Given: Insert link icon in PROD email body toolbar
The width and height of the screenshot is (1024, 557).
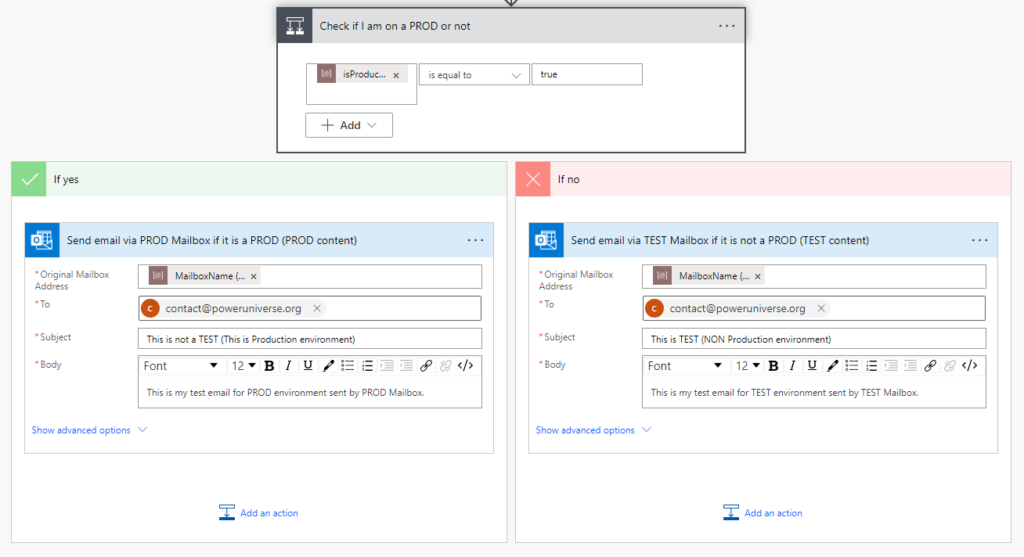Looking at the screenshot, I should click(x=426, y=366).
